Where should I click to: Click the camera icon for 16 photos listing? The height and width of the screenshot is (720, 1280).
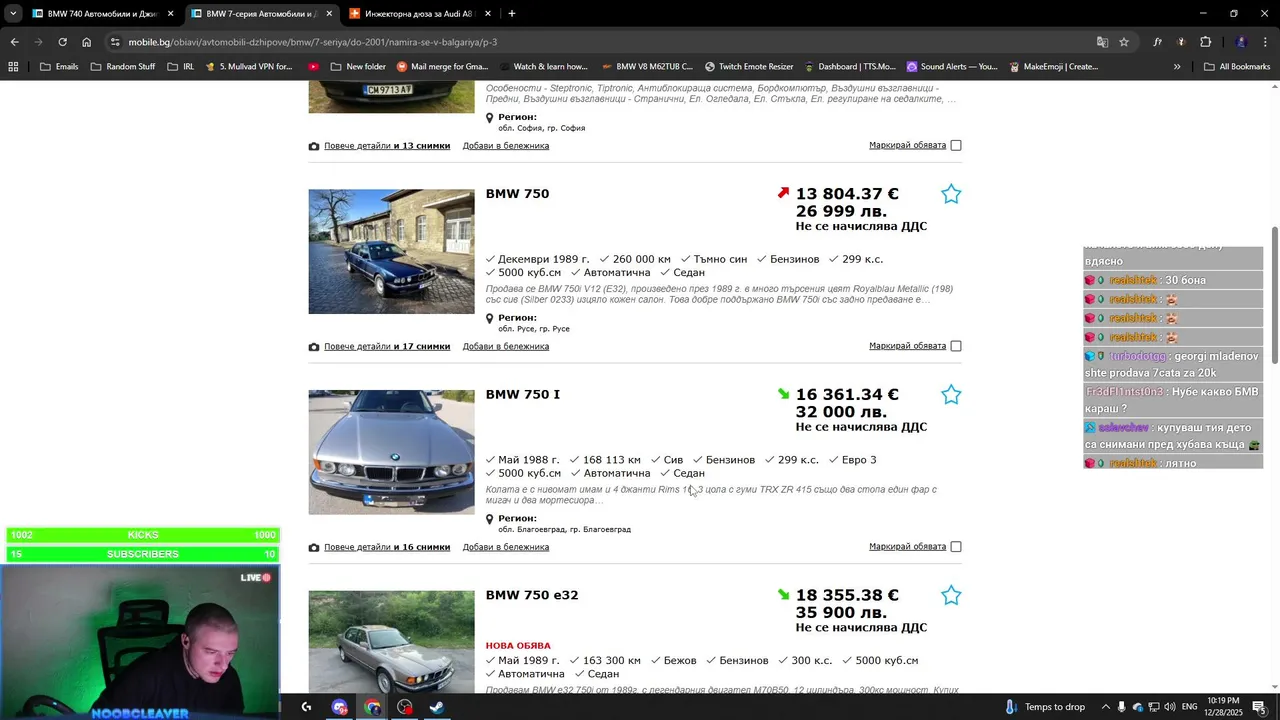[314, 548]
